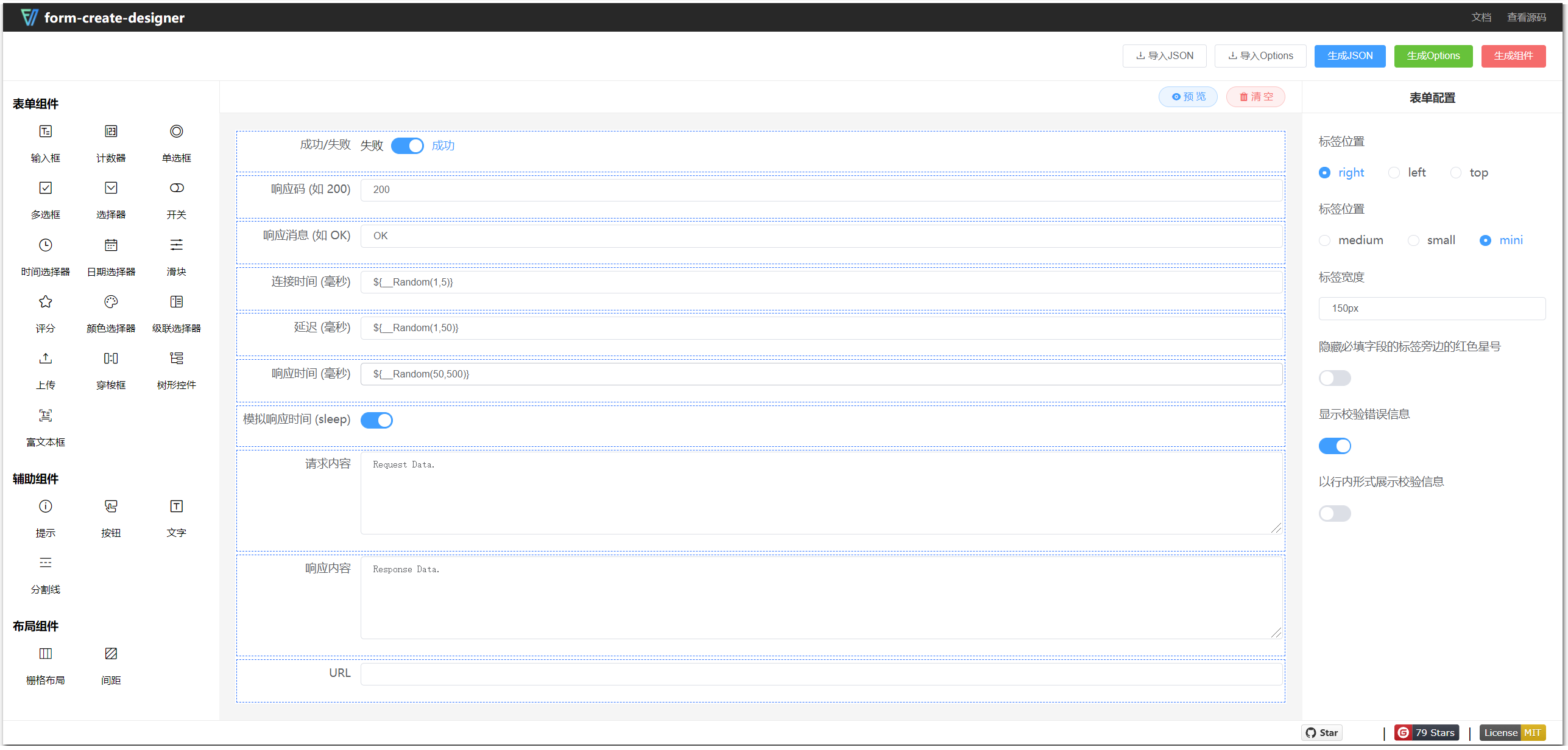Pick the 栅格布局 grid layout icon

coord(46,654)
